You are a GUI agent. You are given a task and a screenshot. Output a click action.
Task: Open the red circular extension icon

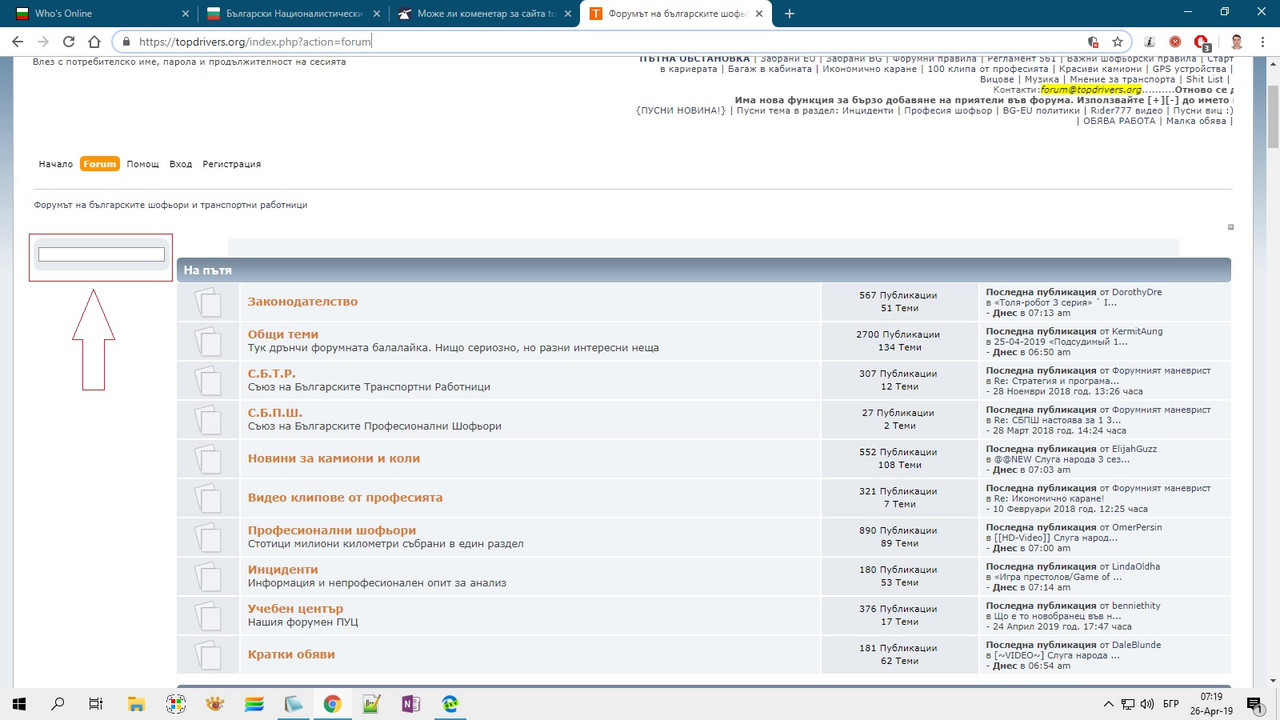point(1176,42)
